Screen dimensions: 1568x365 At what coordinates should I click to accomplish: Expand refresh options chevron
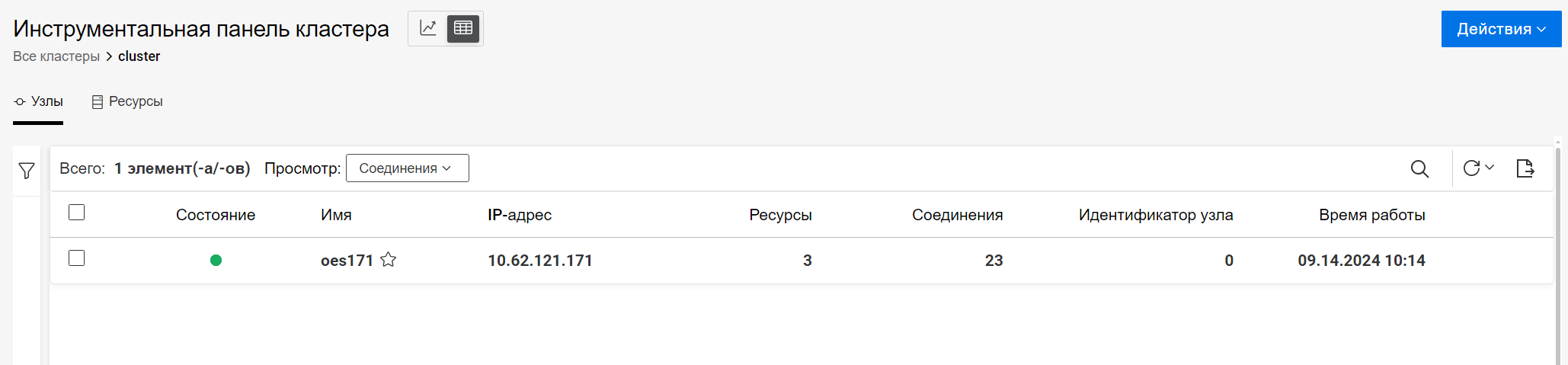pyautogui.click(x=1490, y=168)
